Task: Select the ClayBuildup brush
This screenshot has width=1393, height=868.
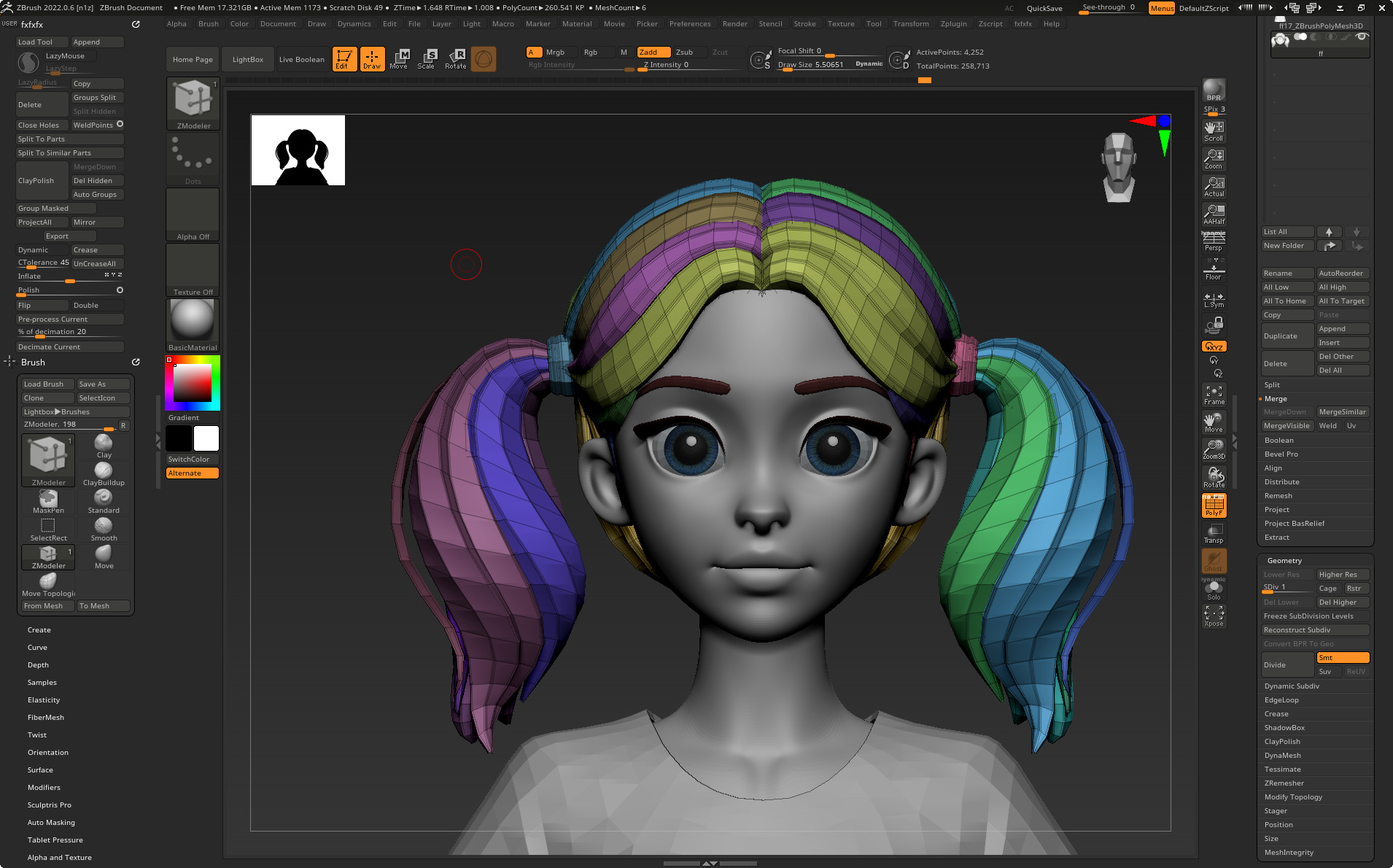Action: point(104,474)
